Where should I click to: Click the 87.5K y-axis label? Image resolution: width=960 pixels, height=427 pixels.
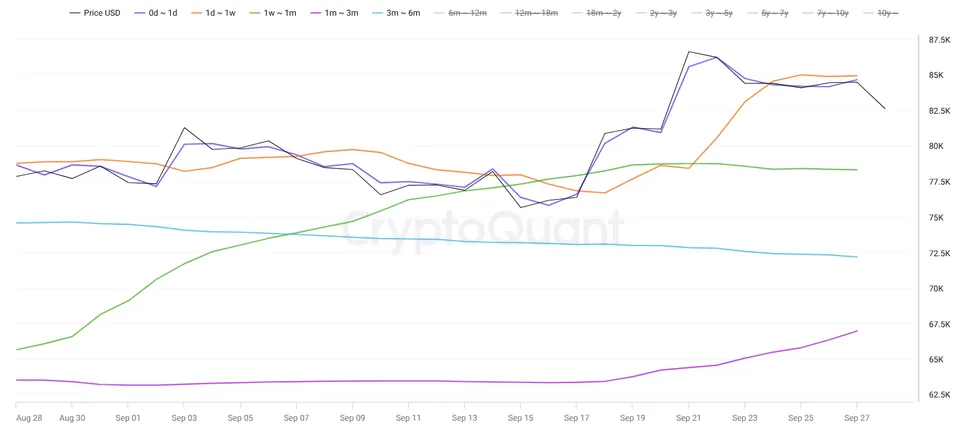point(939,40)
